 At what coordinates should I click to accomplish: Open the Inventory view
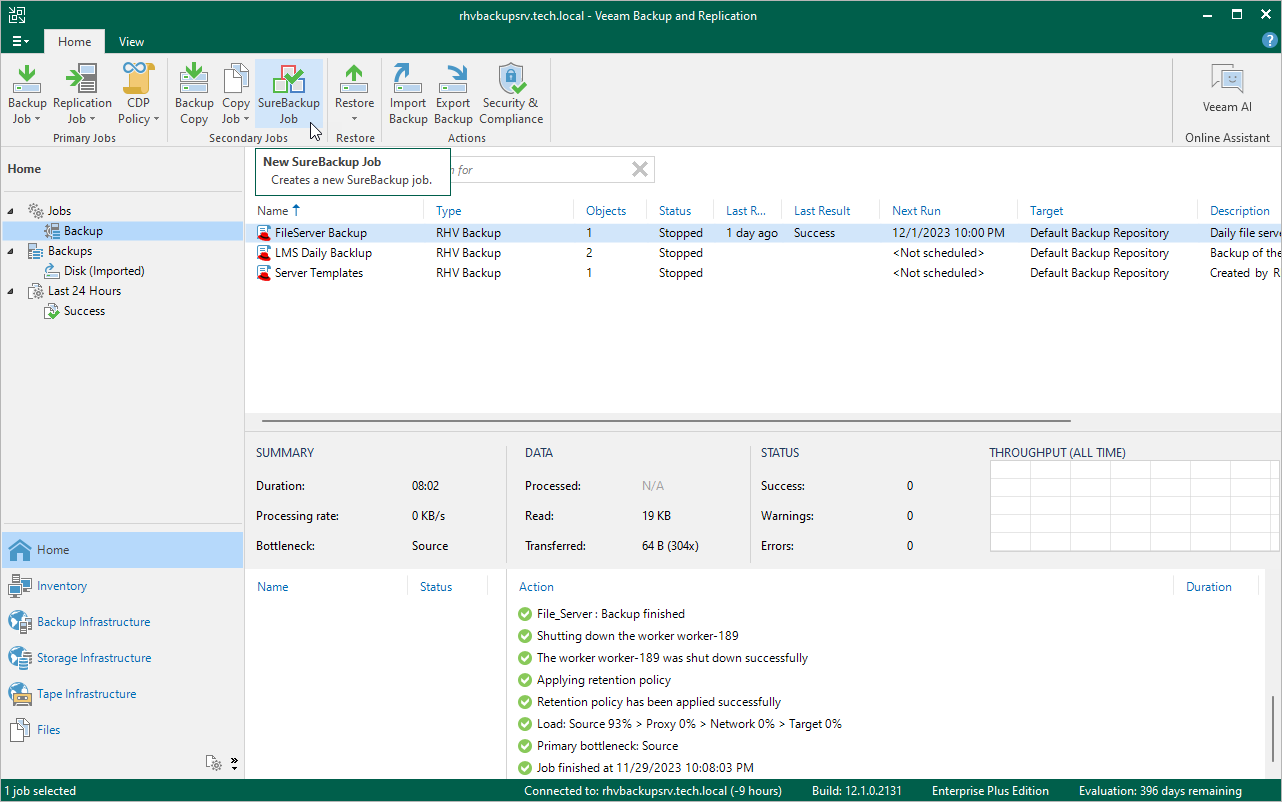122,586
